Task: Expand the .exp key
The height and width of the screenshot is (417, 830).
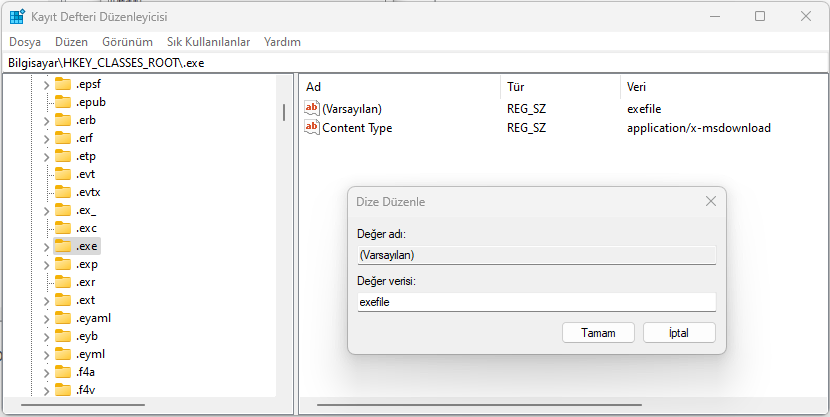Action: (x=46, y=265)
